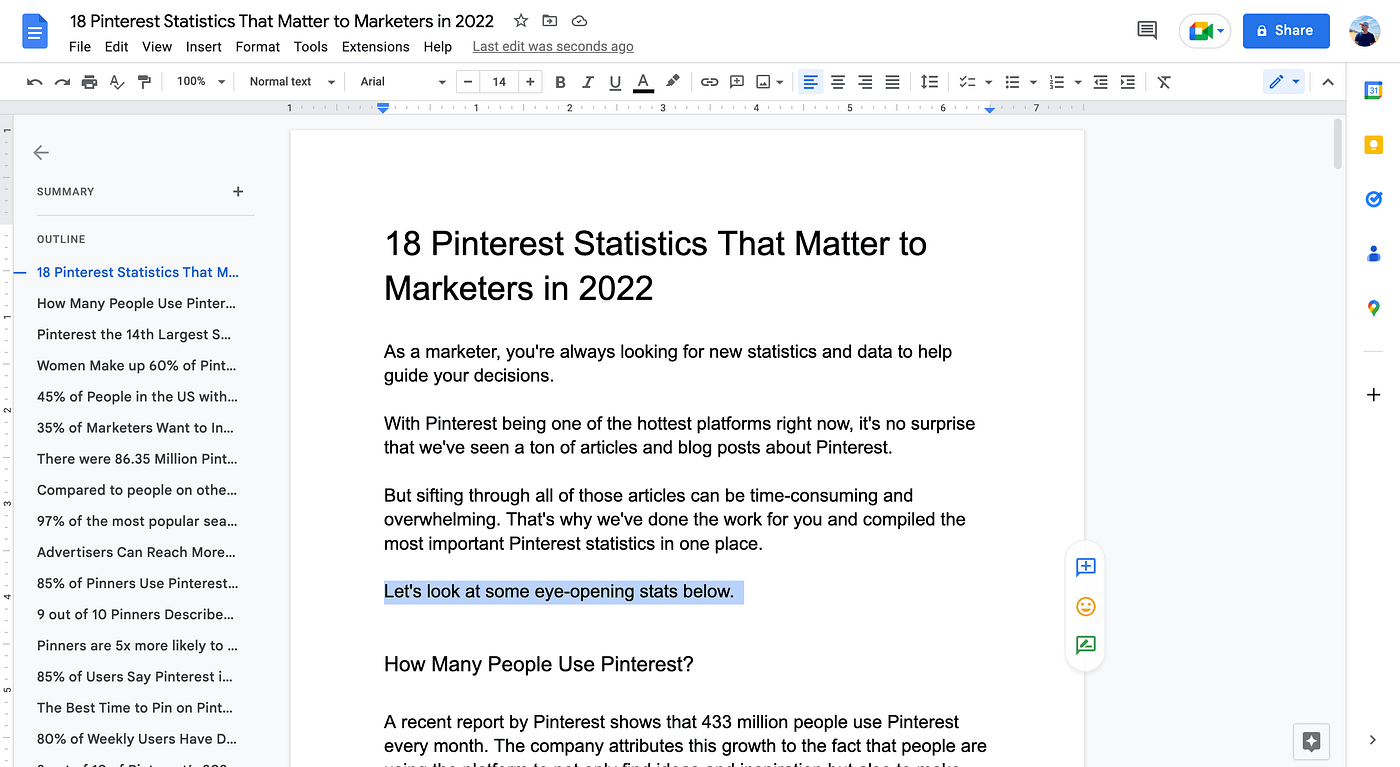Suggest edits on selected text
This screenshot has width=1400, height=767.
pos(1085,645)
